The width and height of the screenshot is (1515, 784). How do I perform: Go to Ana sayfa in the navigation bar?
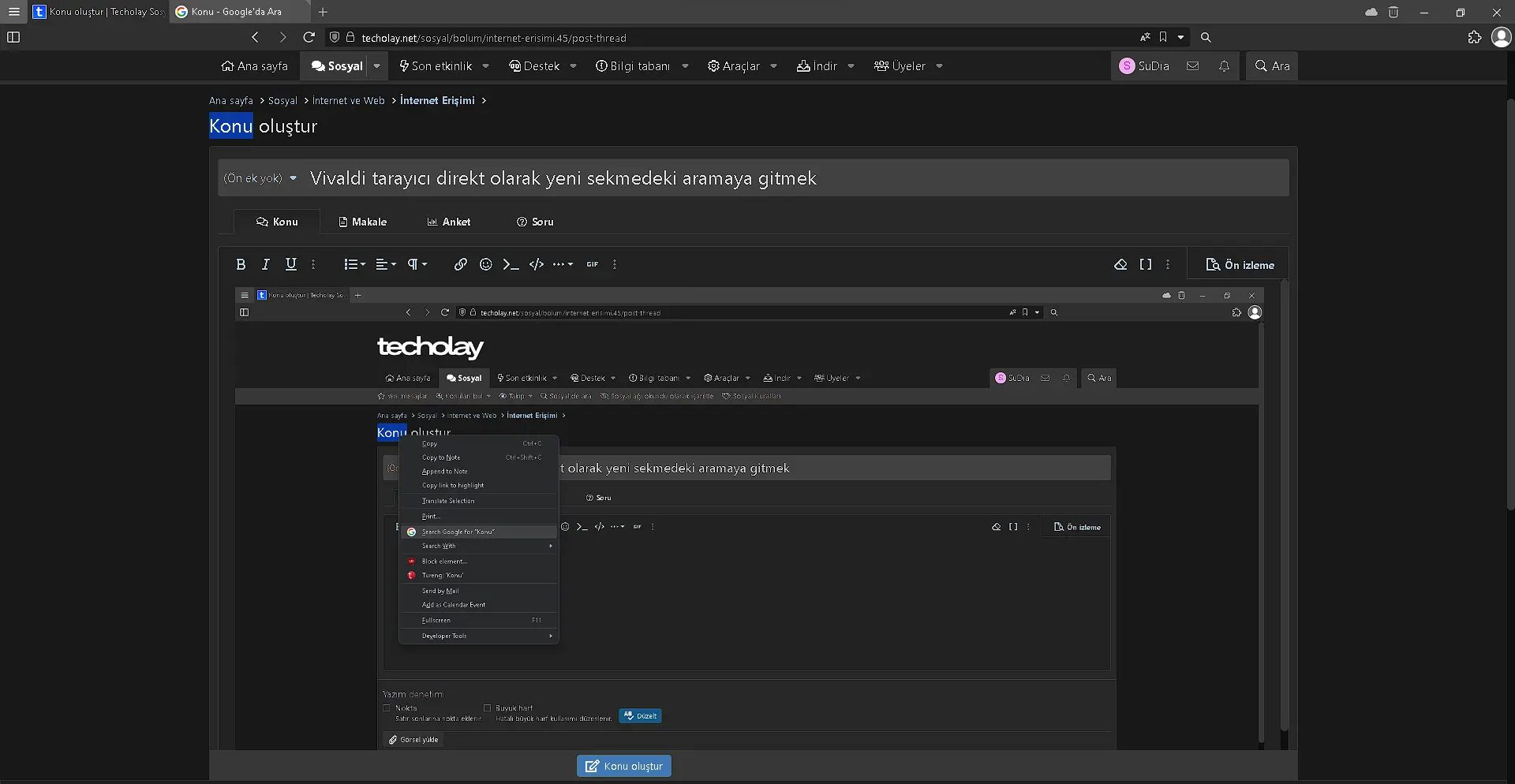[254, 66]
